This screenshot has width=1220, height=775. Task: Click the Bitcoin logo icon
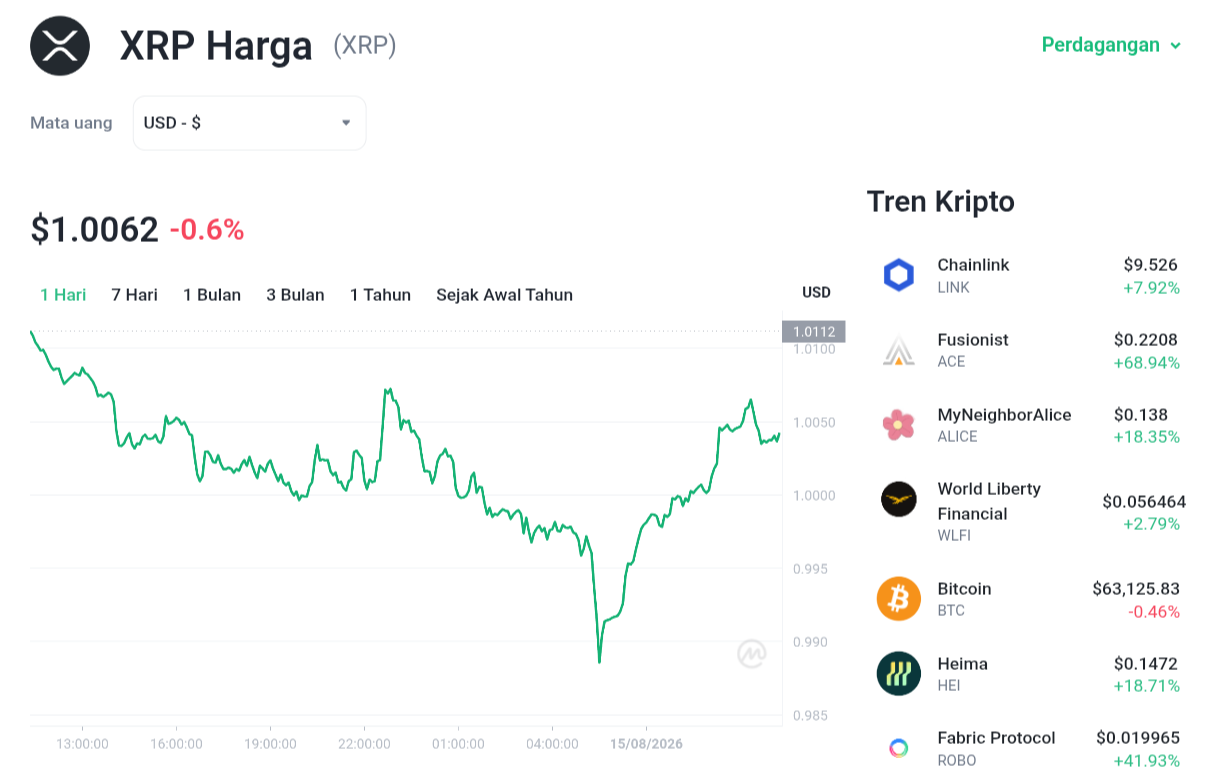899,599
